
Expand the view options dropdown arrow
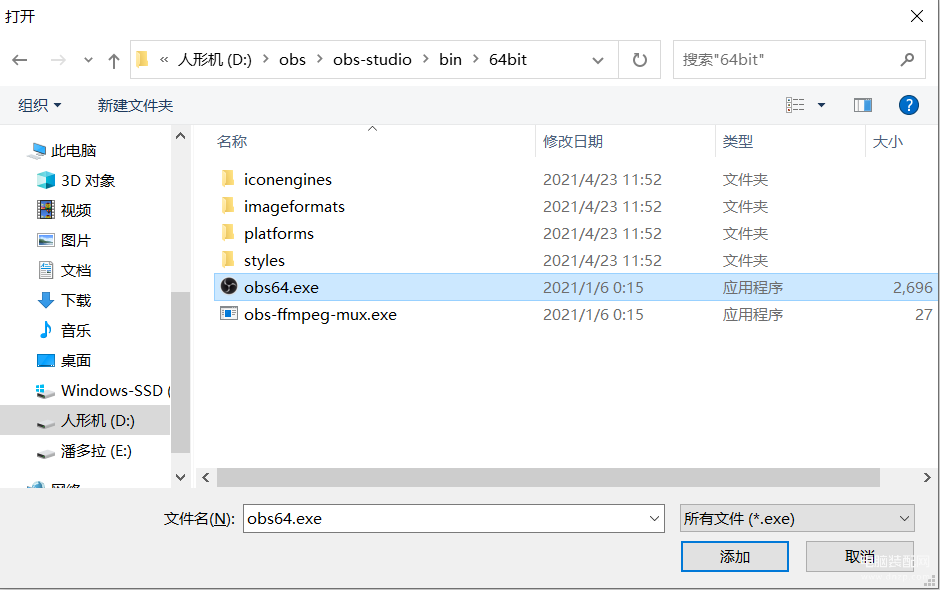[x=821, y=105]
